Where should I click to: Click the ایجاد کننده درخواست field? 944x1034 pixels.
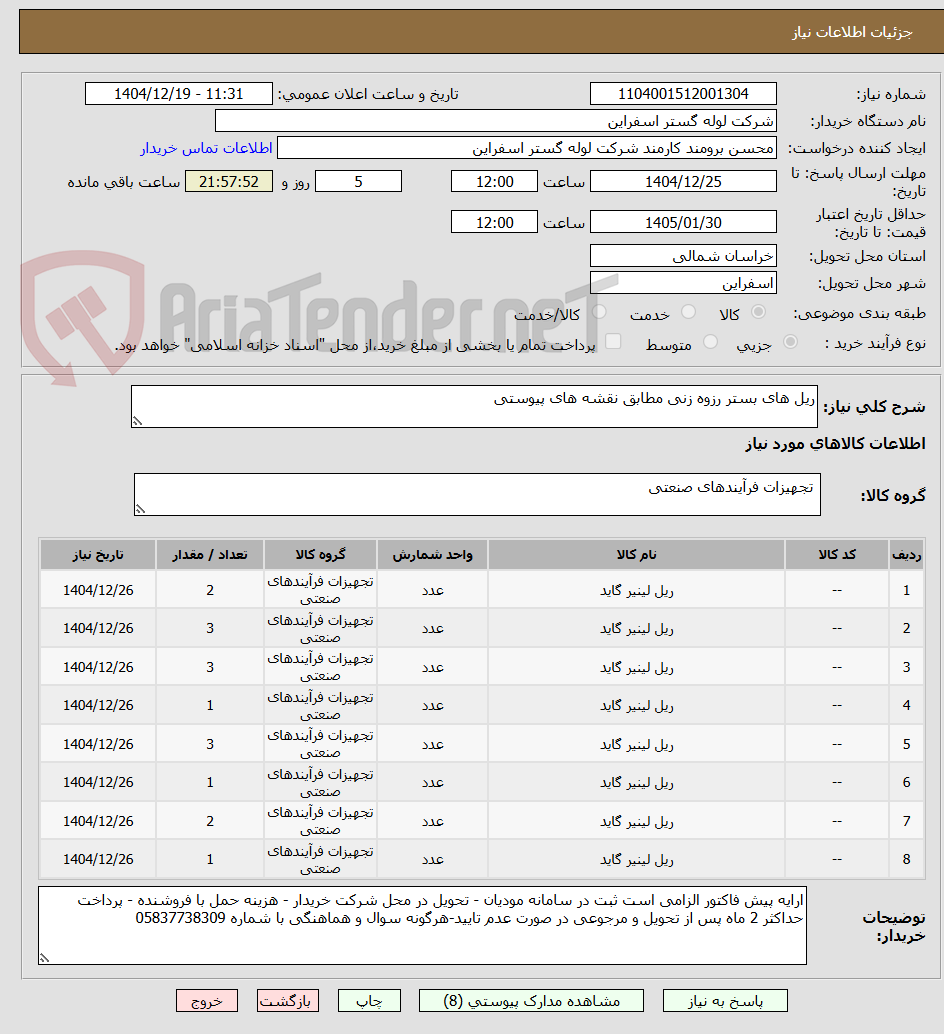(527, 148)
